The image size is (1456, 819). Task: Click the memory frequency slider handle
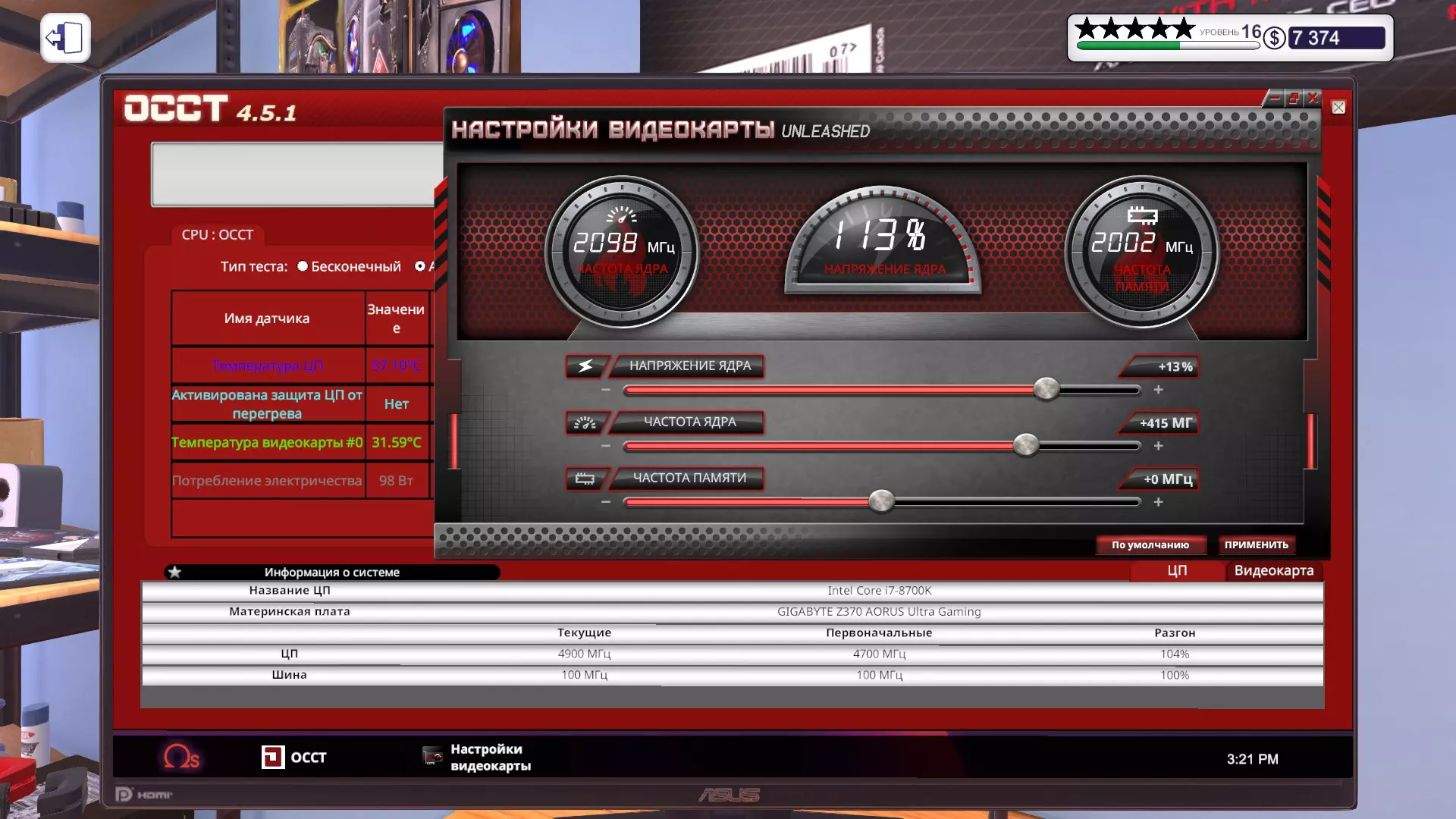881,501
